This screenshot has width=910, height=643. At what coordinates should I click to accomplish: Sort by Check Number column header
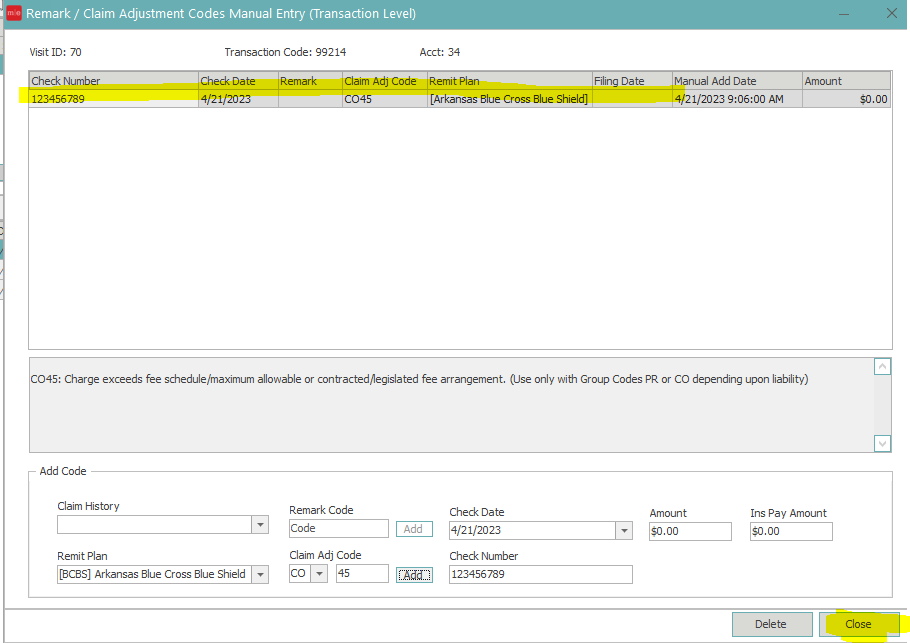pyautogui.click(x=113, y=81)
